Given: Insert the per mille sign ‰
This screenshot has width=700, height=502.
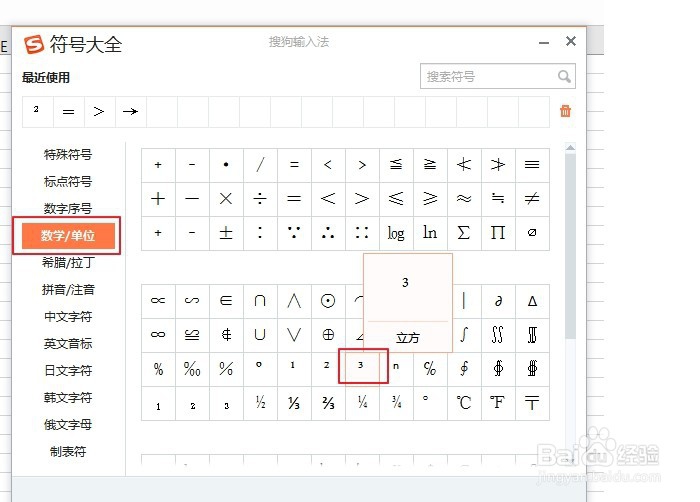Looking at the screenshot, I should [192, 369].
